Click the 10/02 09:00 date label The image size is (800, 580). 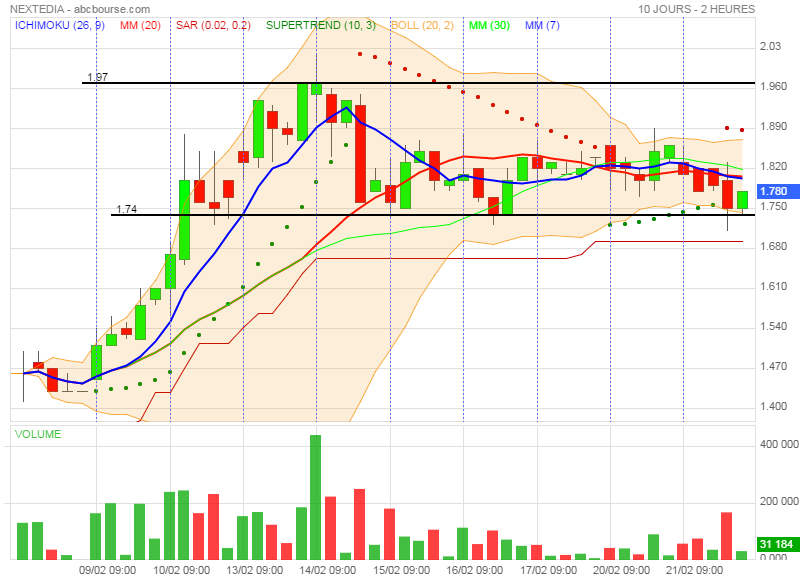[x=182, y=570]
